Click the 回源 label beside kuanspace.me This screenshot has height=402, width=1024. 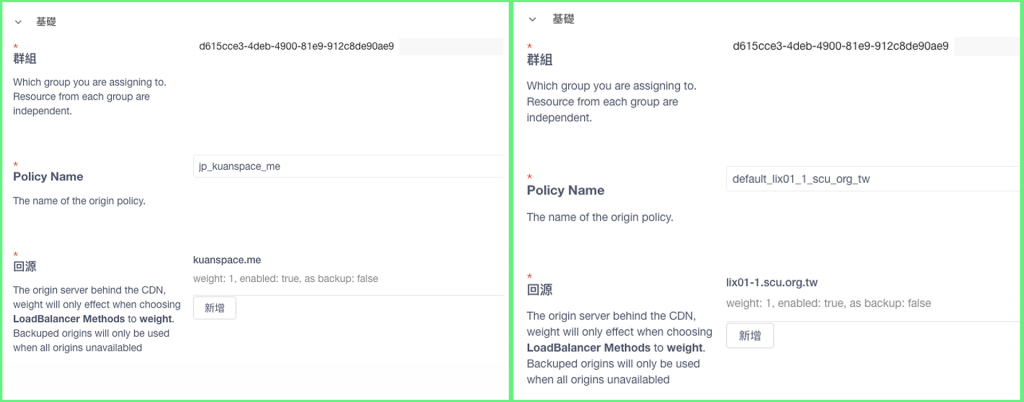click(25, 268)
